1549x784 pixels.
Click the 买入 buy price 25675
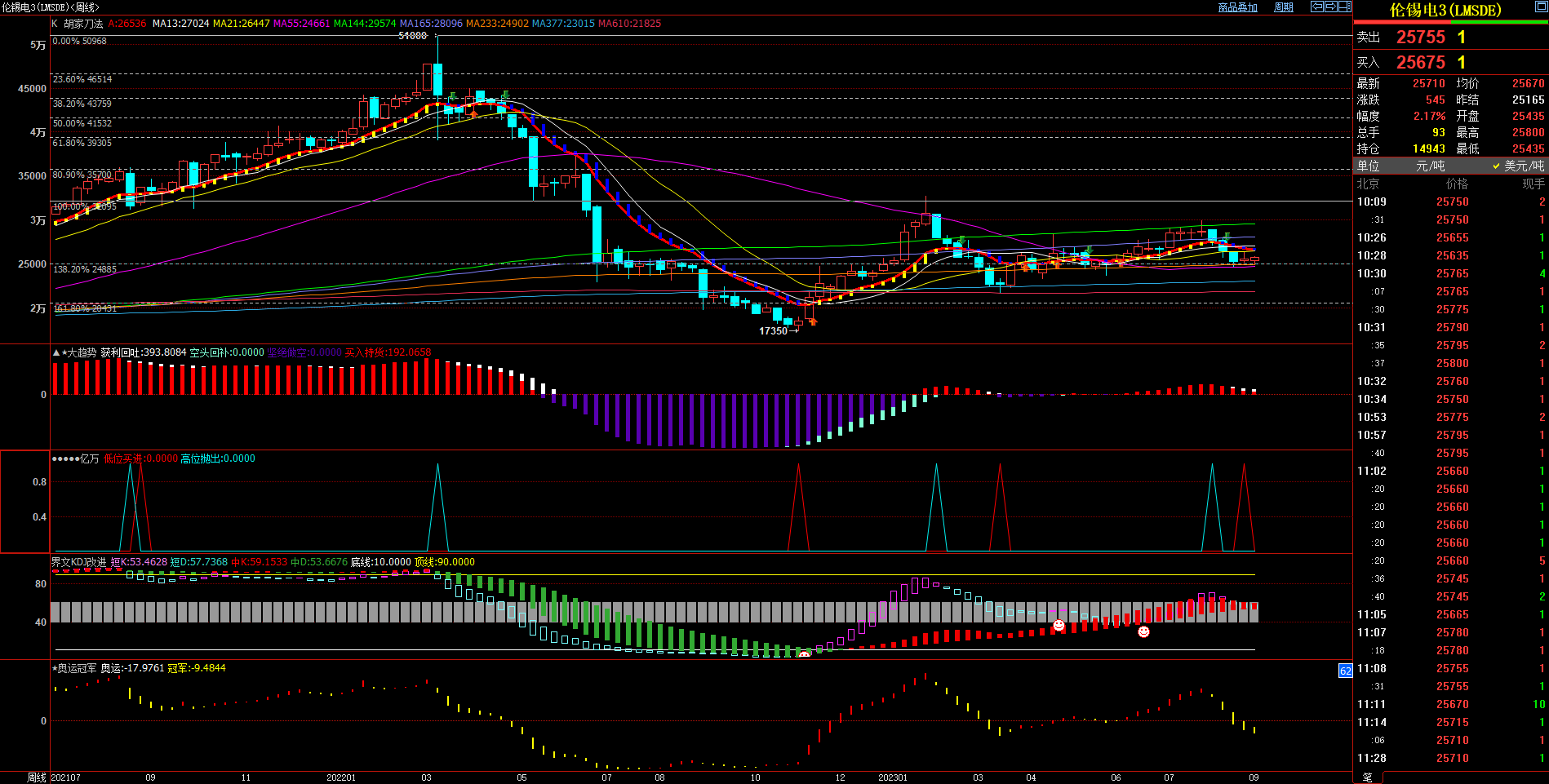[x=1420, y=63]
